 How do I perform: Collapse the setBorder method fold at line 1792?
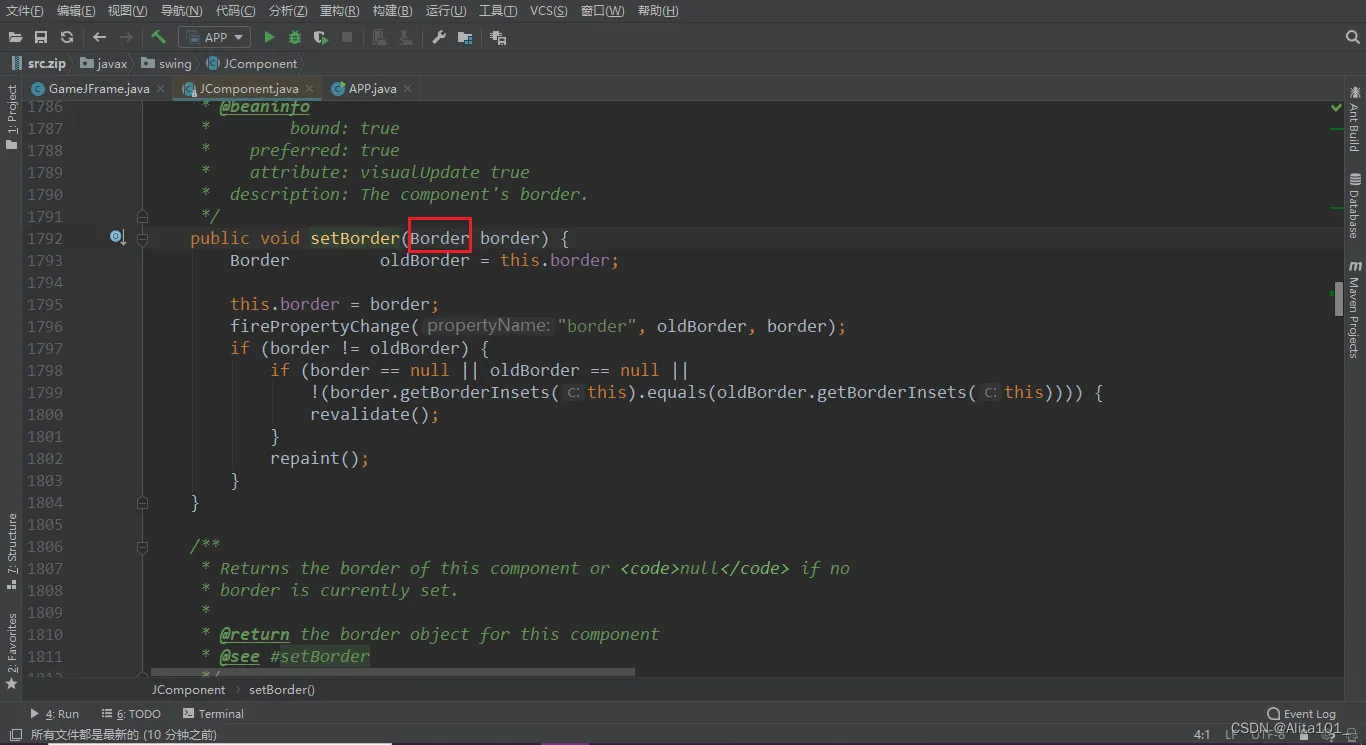pos(142,239)
